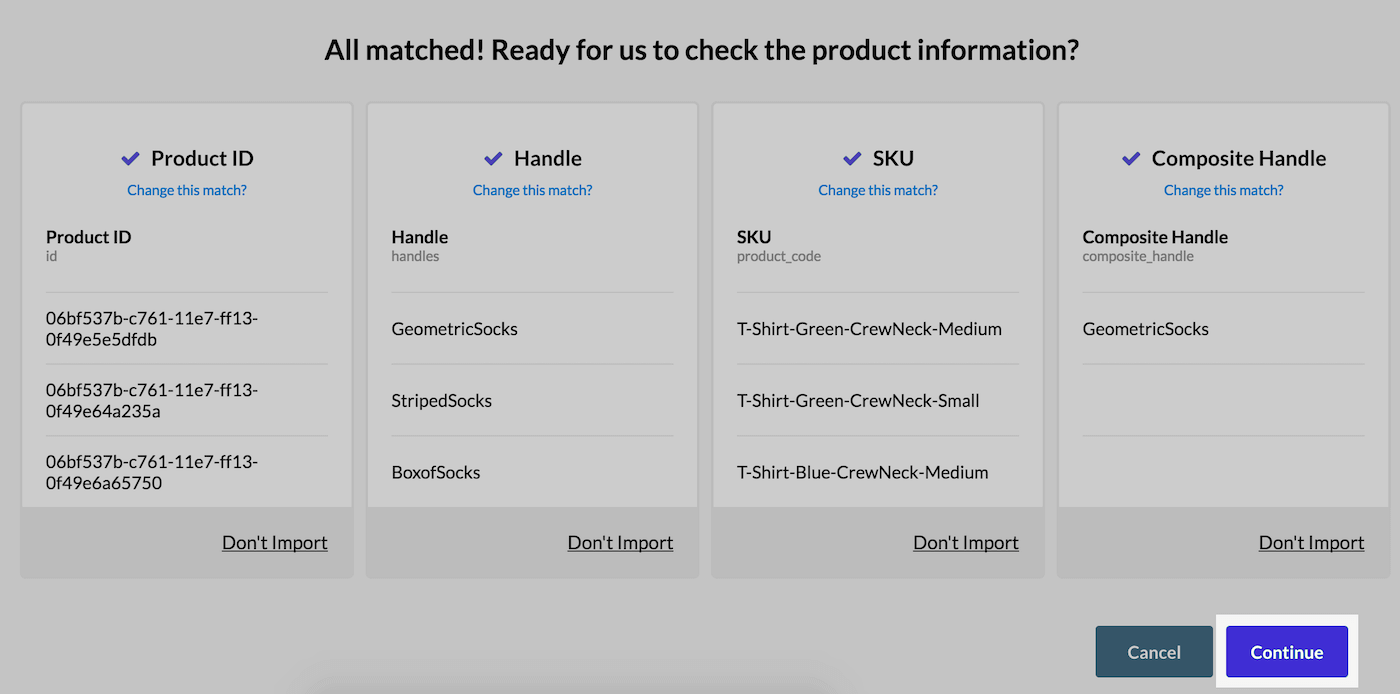Click the checkmark icon beside Product ID

point(130,157)
